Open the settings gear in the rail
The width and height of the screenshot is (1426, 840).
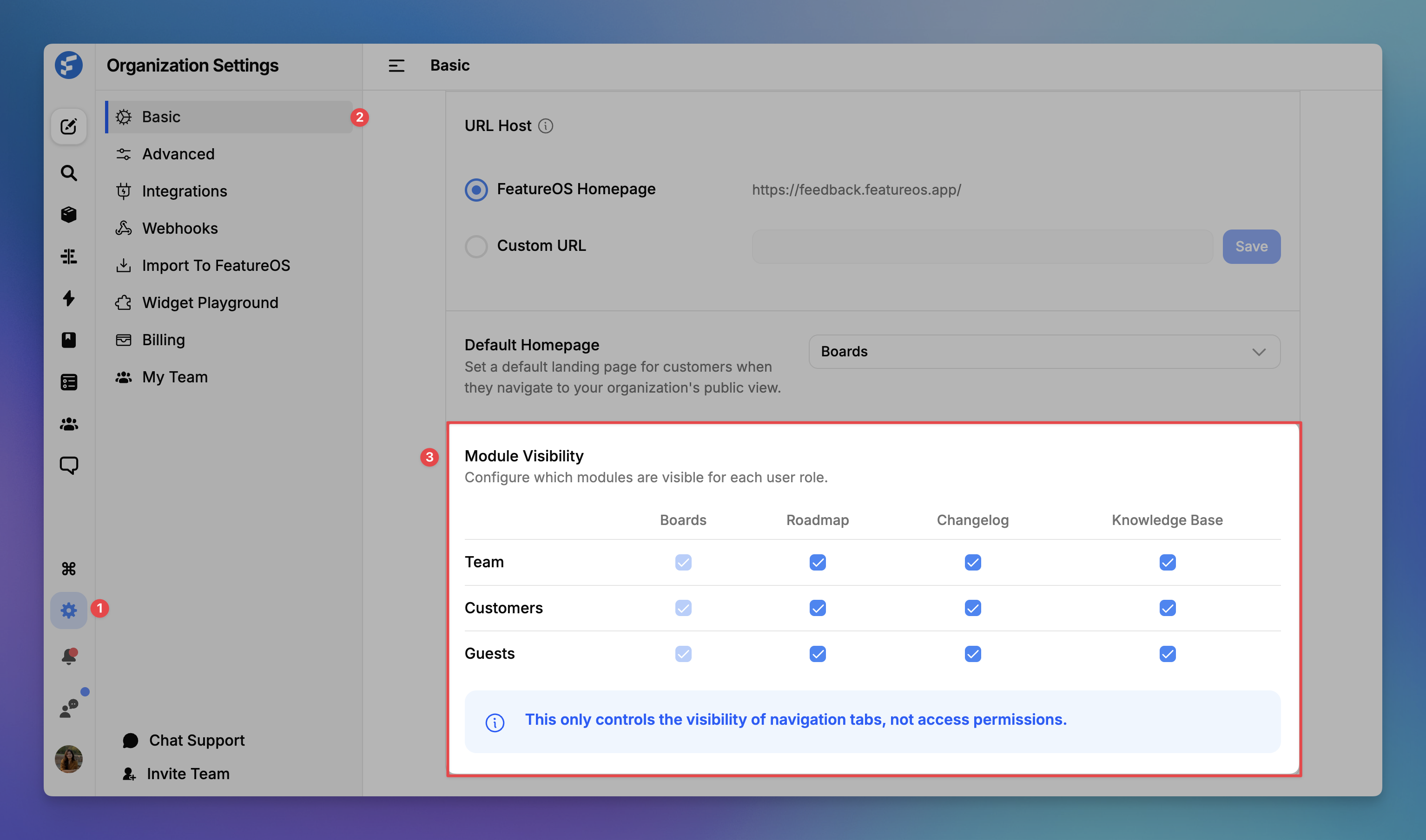(68, 610)
